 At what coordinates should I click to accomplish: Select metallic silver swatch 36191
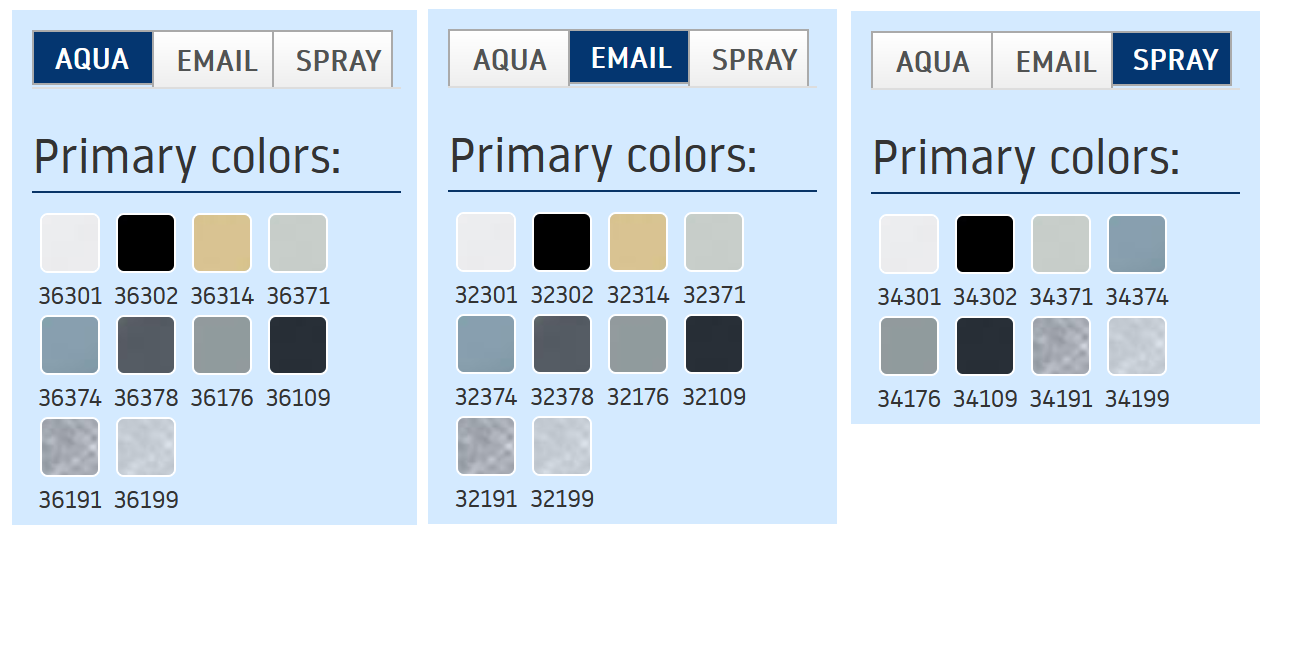point(70,447)
